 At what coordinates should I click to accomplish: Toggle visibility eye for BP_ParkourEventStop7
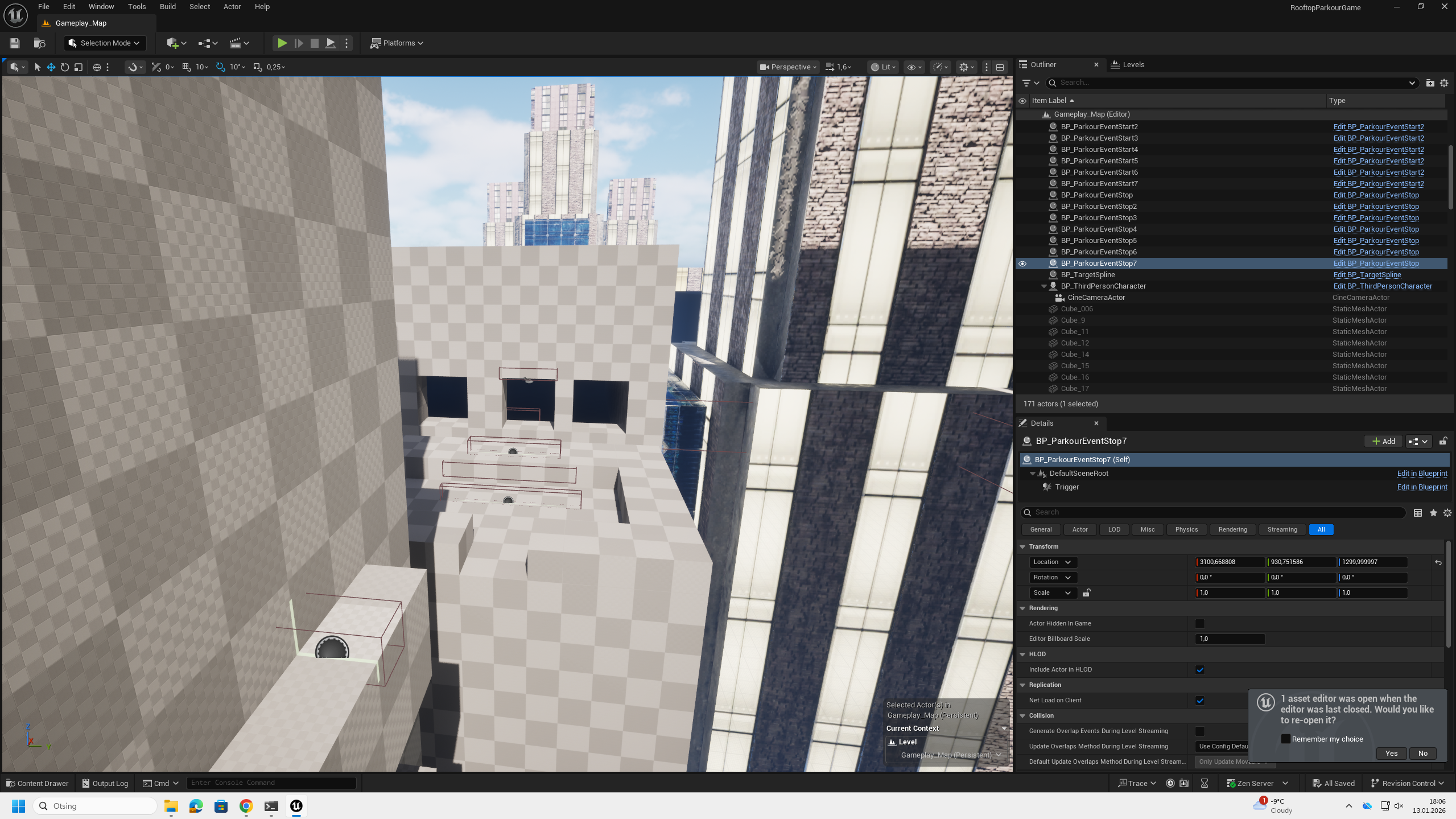1022,264
